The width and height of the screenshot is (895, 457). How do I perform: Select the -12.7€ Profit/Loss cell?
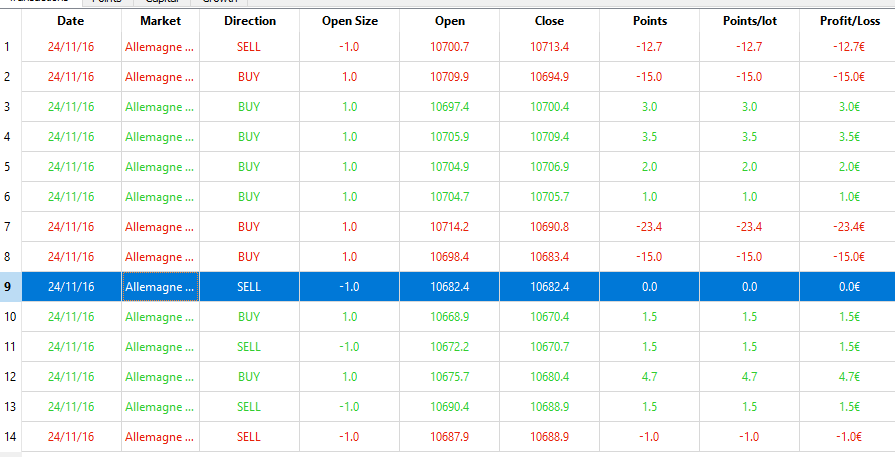pyautogui.click(x=848, y=47)
